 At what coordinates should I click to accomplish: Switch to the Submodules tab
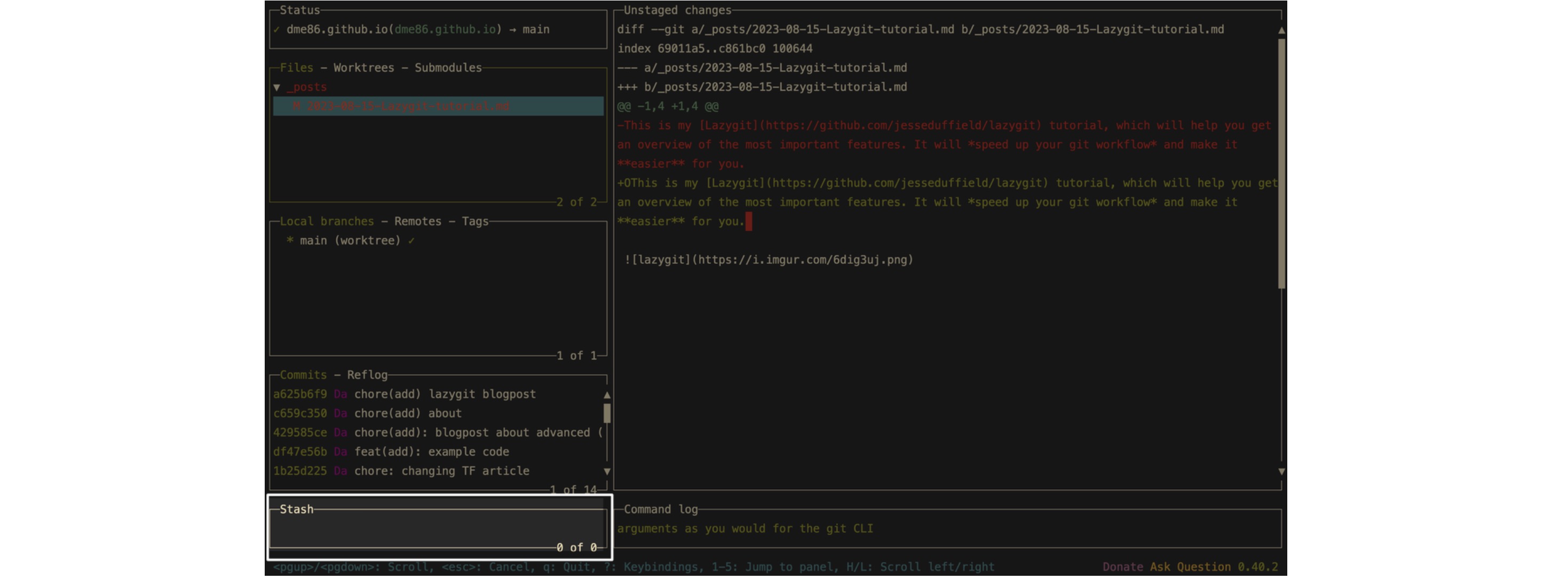click(x=448, y=68)
